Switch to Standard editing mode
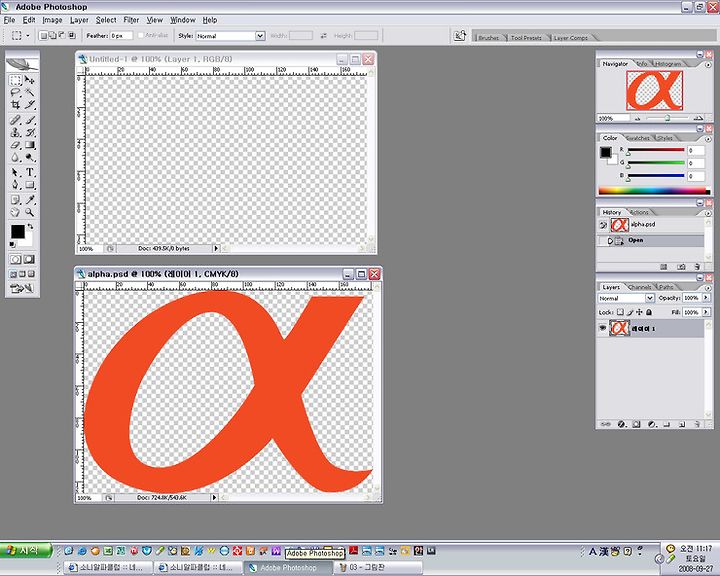 (x=16, y=260)
